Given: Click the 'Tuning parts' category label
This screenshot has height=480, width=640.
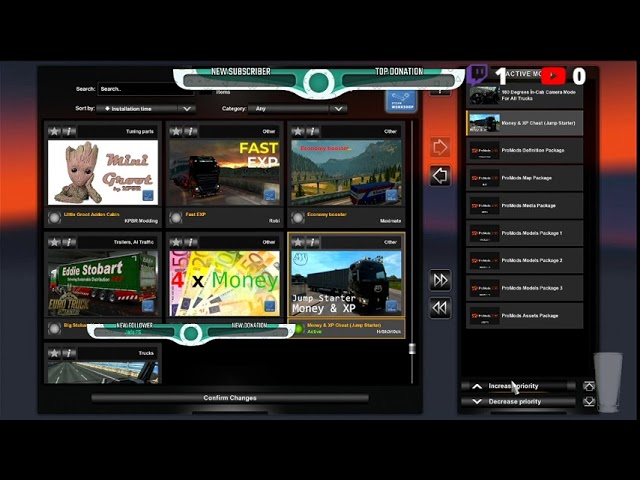Looking at the screenshot, I should 140,131.
